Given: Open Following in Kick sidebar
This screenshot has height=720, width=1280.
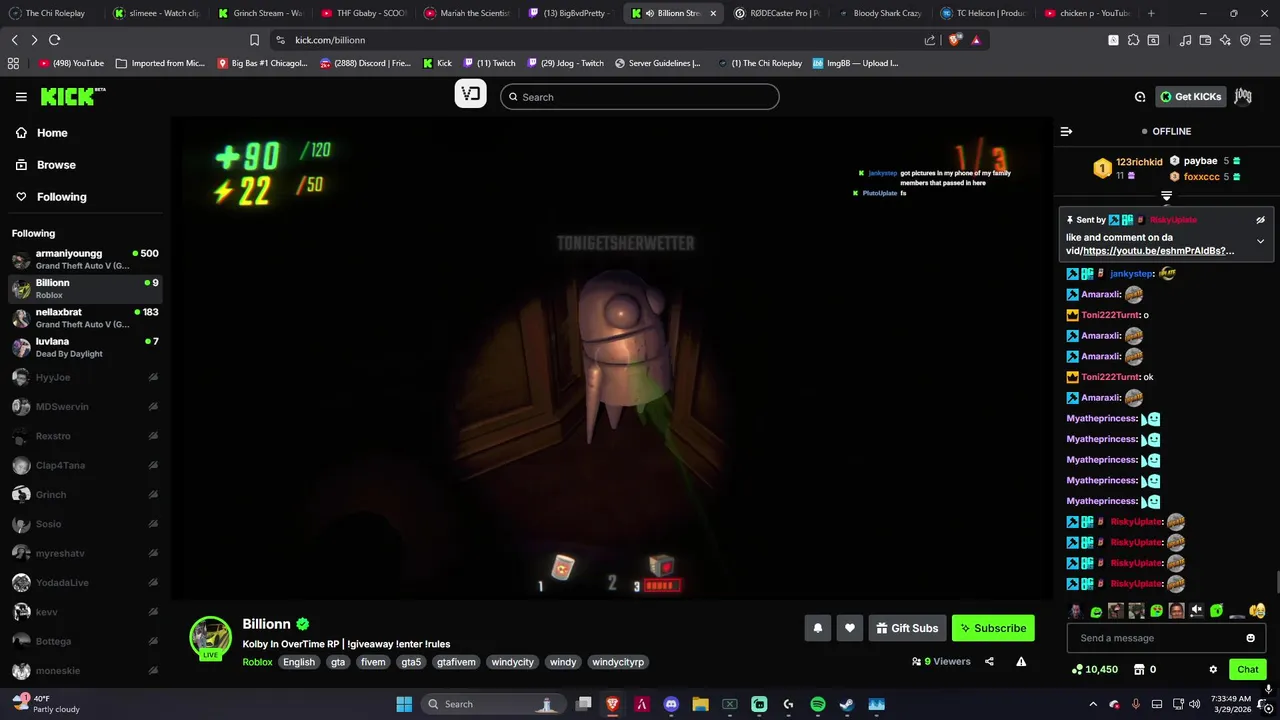Looking at the screenshot, I should [61, 197].
